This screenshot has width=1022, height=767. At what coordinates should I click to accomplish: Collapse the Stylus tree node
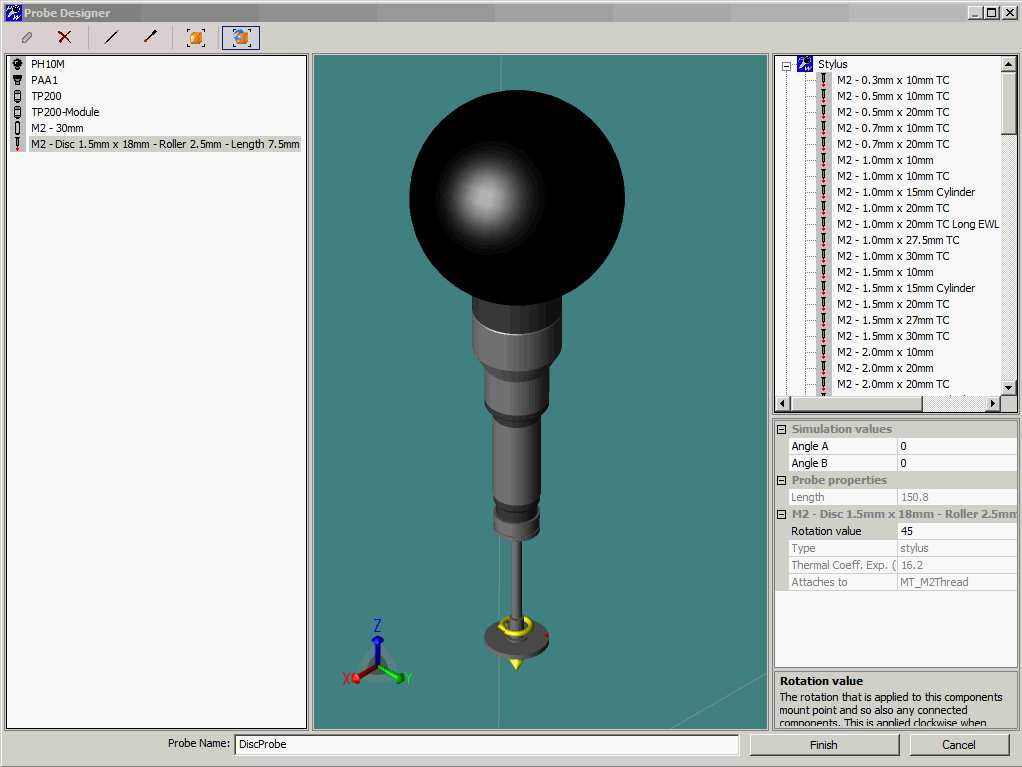(786, 65)
